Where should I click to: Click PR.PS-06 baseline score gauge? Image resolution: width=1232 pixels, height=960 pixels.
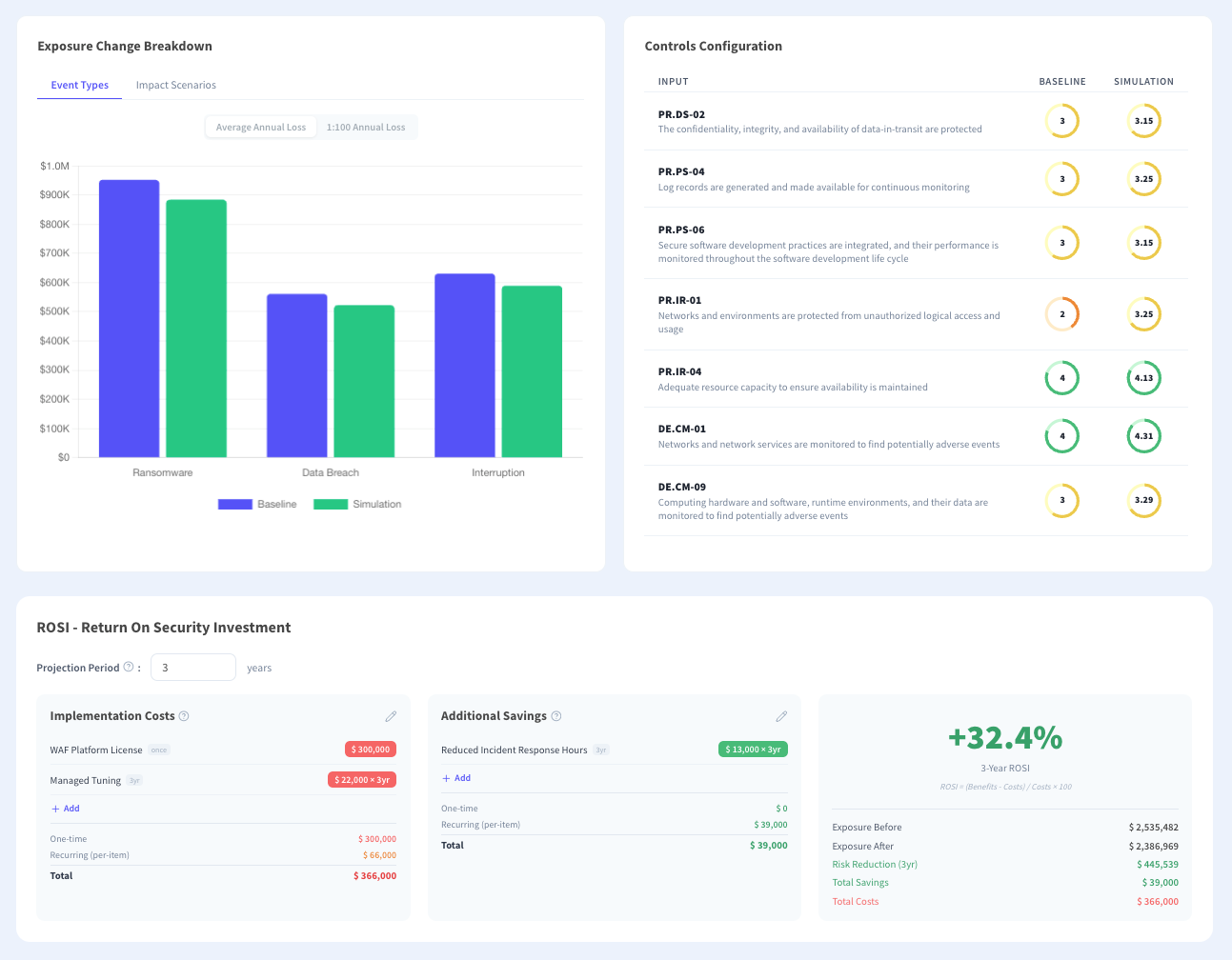1062,243
